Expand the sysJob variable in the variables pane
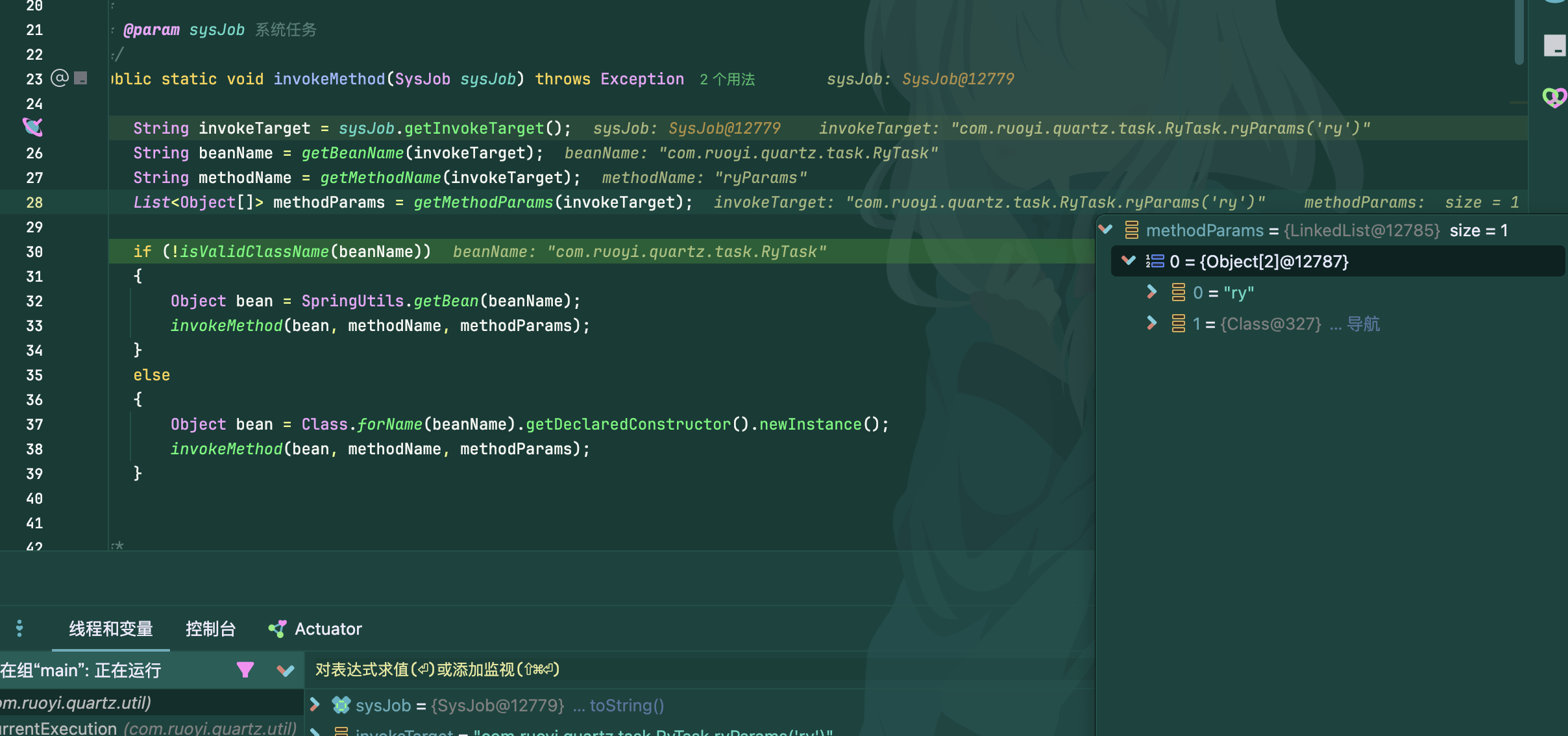 tap(315, 705)
